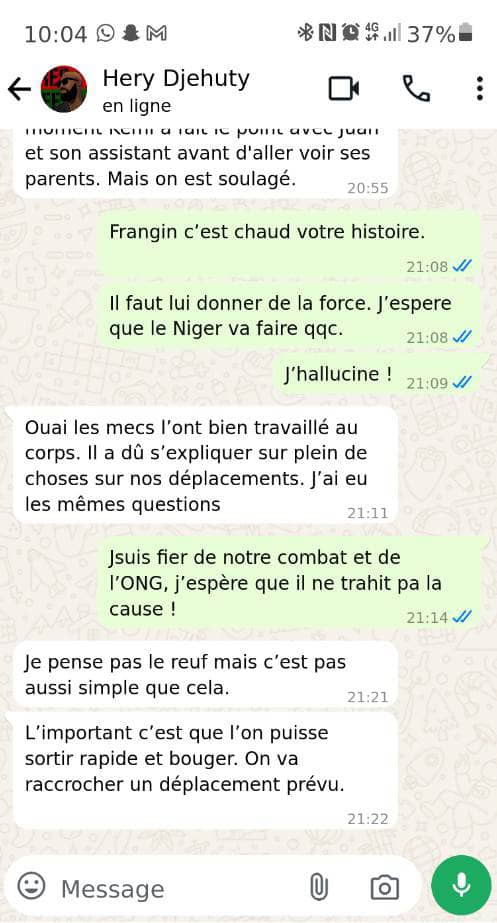Open Hery Djehuty's profile picture

[x=64, y=89]
